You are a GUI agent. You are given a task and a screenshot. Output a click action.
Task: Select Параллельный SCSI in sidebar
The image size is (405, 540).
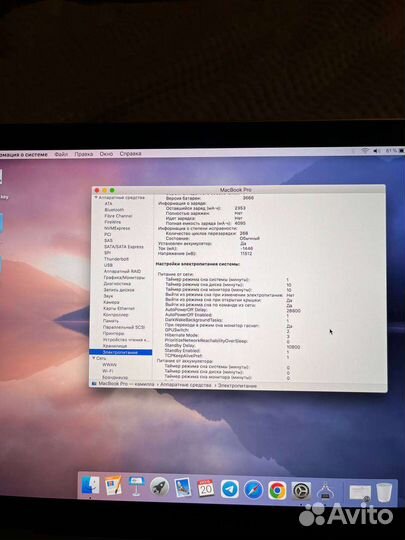tap(124, 327)
